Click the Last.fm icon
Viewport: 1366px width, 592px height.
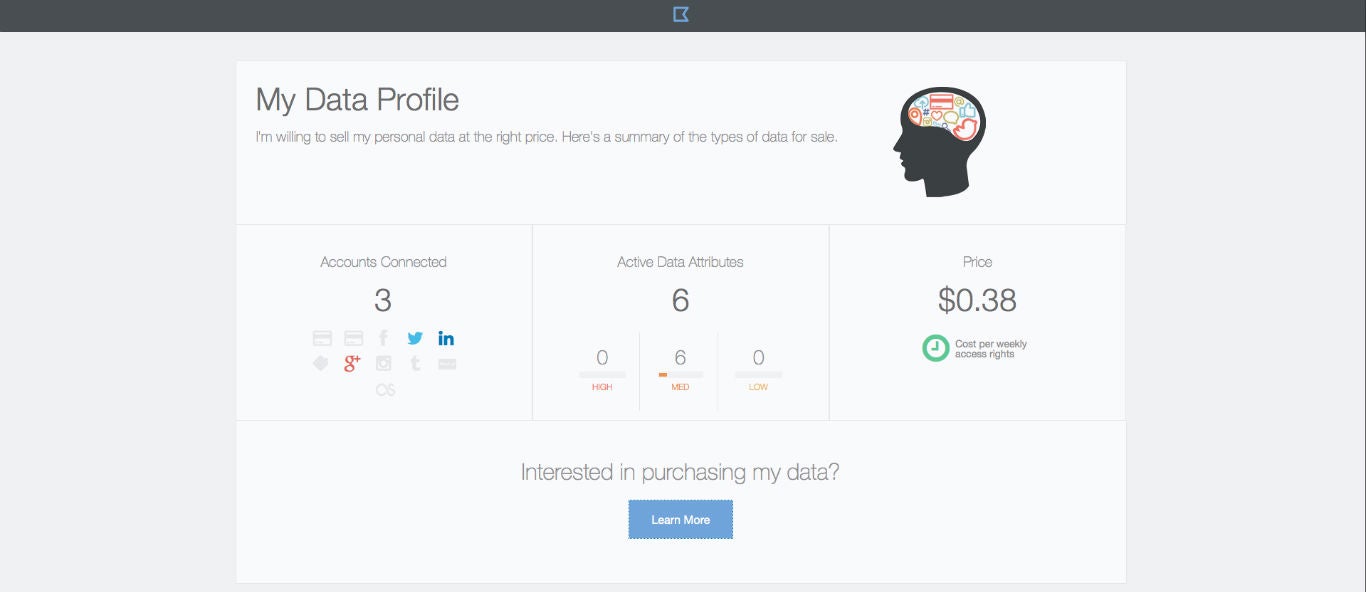(385, 390)
